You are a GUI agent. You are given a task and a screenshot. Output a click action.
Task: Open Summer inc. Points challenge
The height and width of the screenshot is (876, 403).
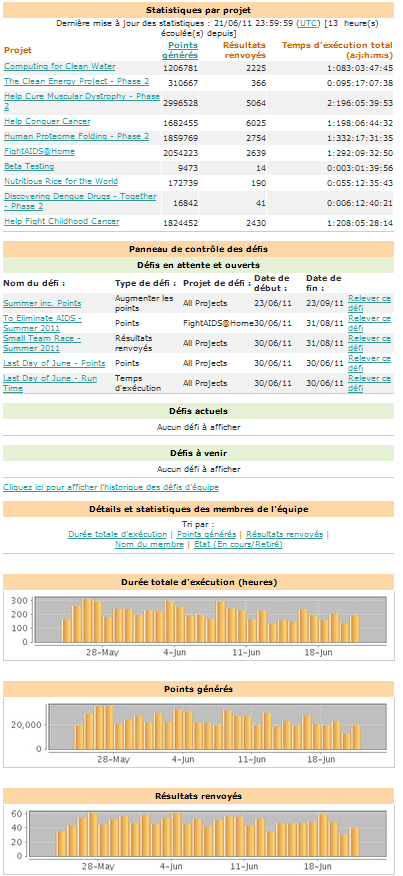(x=42, y=304)
